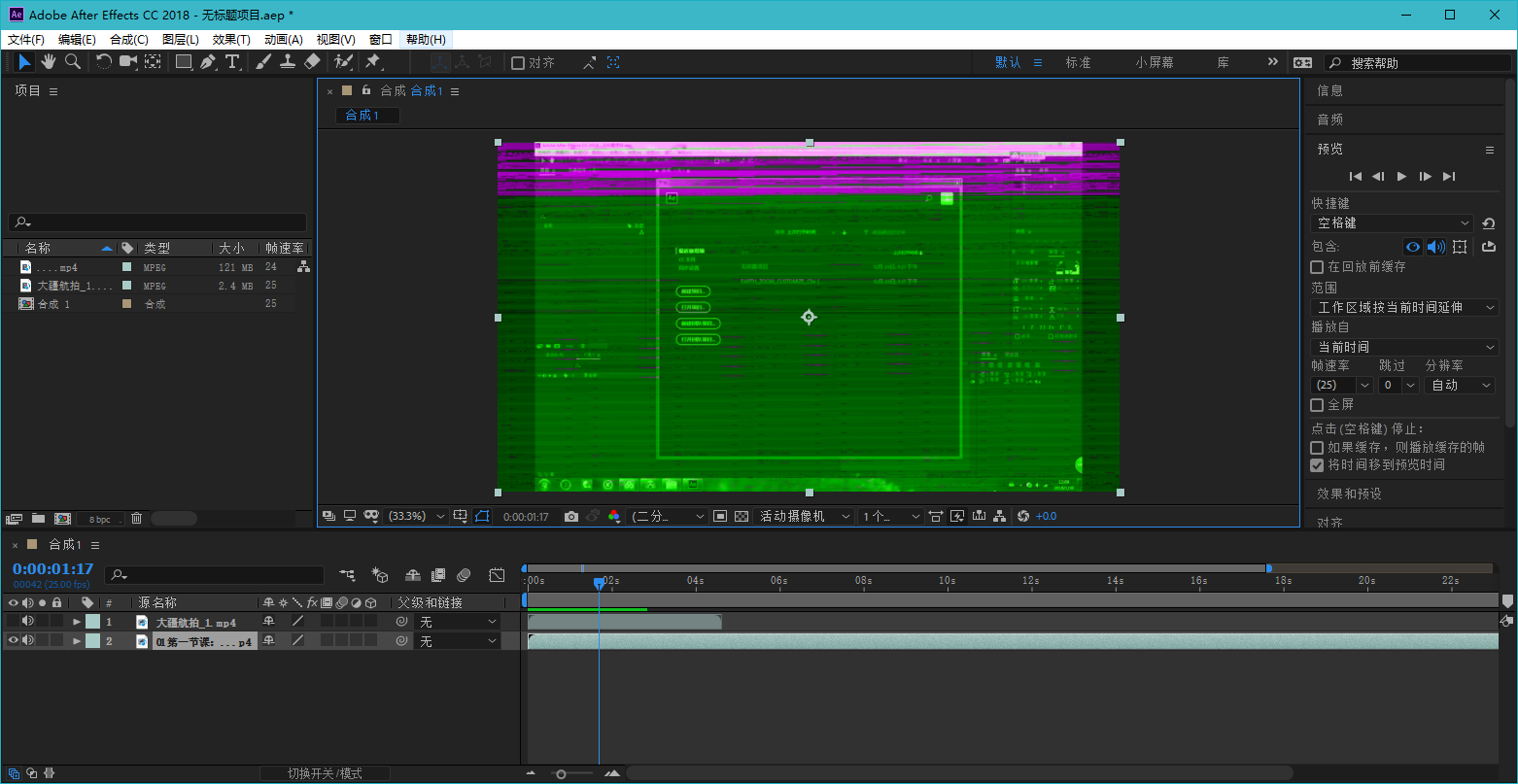1518x784 pixels.
Task: Select the Rectangle shape tool
Action: (184, 62)
